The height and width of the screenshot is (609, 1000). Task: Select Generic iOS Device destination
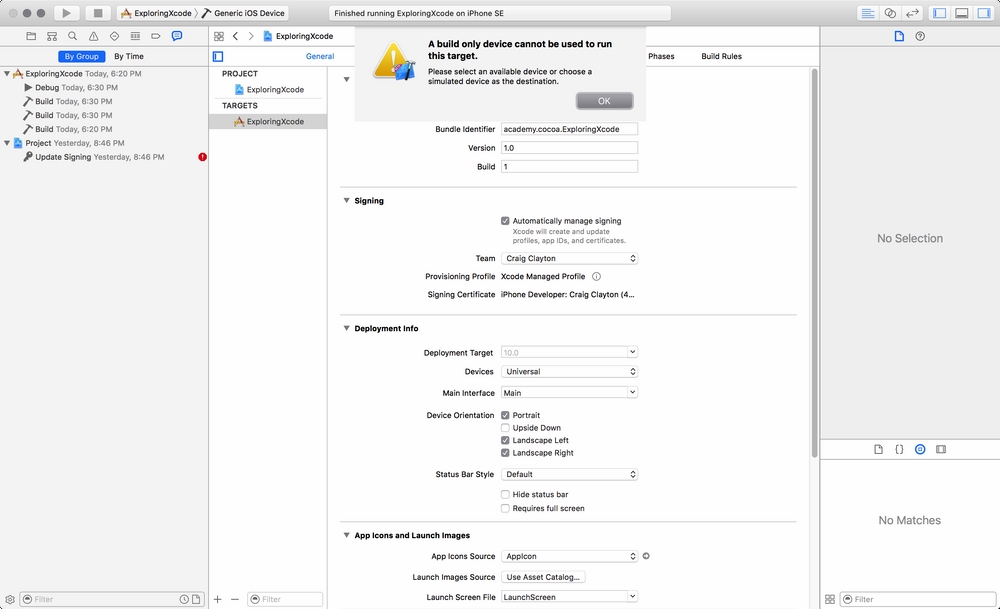coord(244,13)
